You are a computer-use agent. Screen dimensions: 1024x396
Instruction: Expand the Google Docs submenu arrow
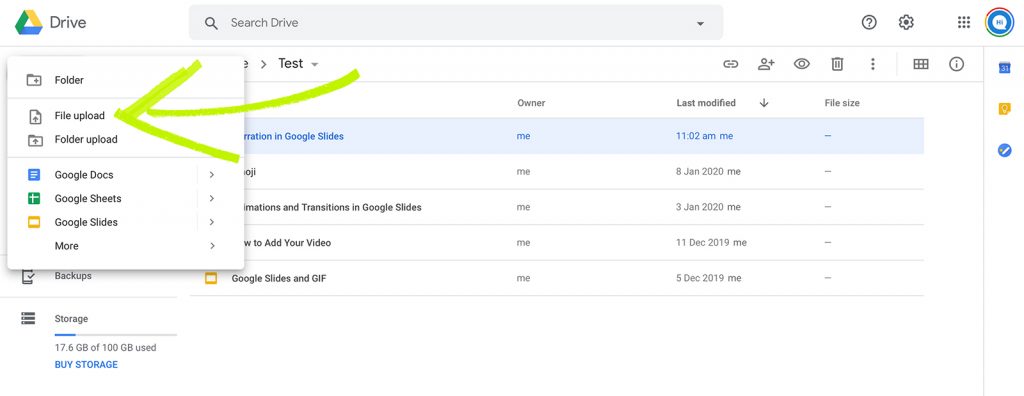[x=212, y=174]
